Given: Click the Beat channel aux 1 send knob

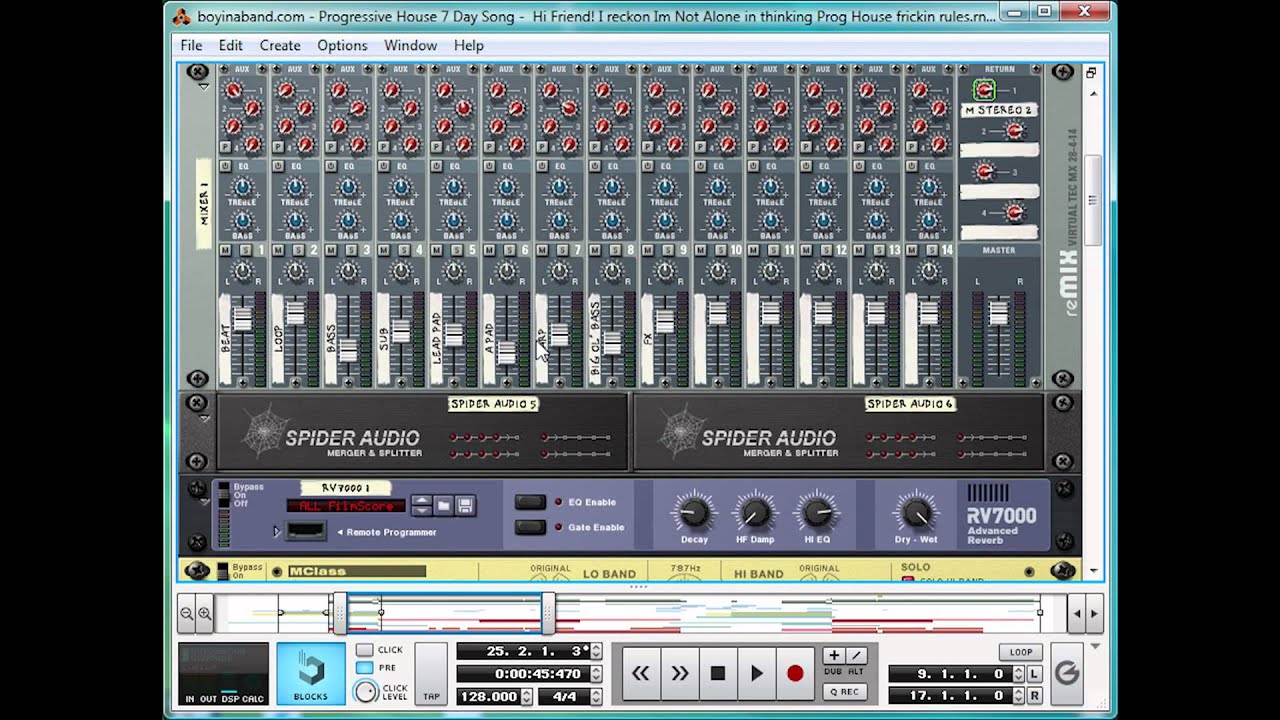Looking at the screenshot, I should [233, 91].
